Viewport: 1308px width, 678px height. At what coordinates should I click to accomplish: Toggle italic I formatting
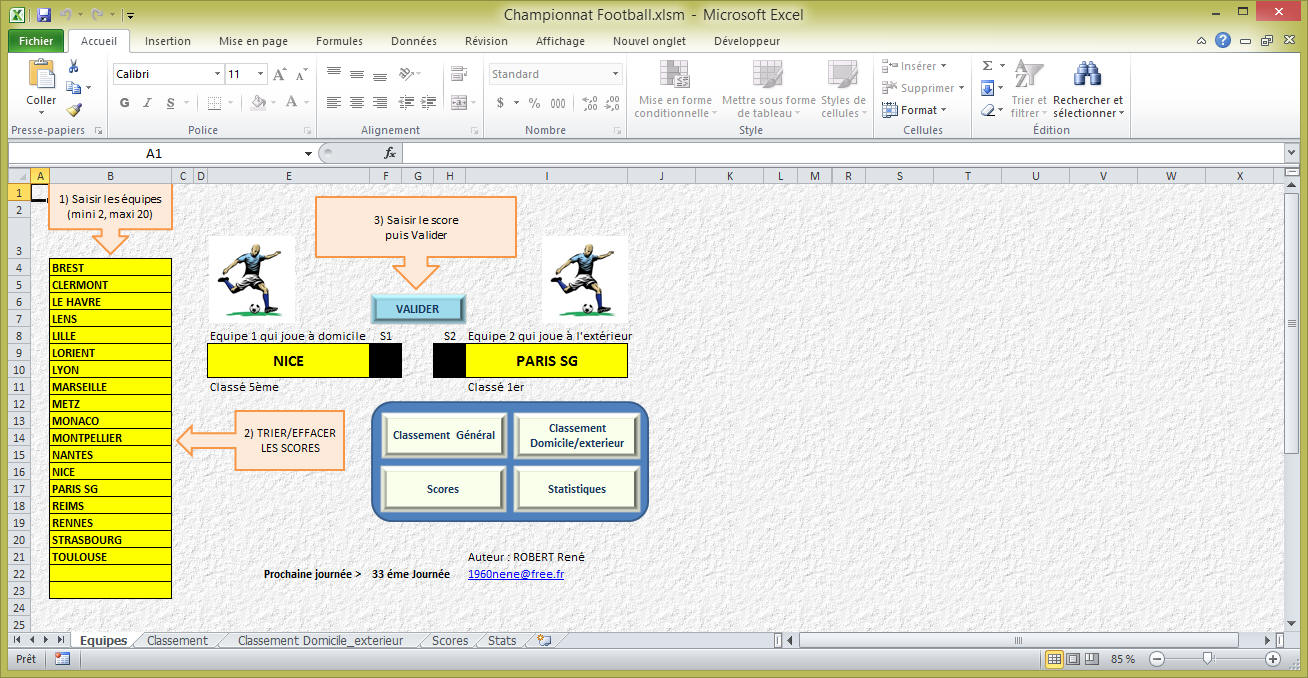147,103
